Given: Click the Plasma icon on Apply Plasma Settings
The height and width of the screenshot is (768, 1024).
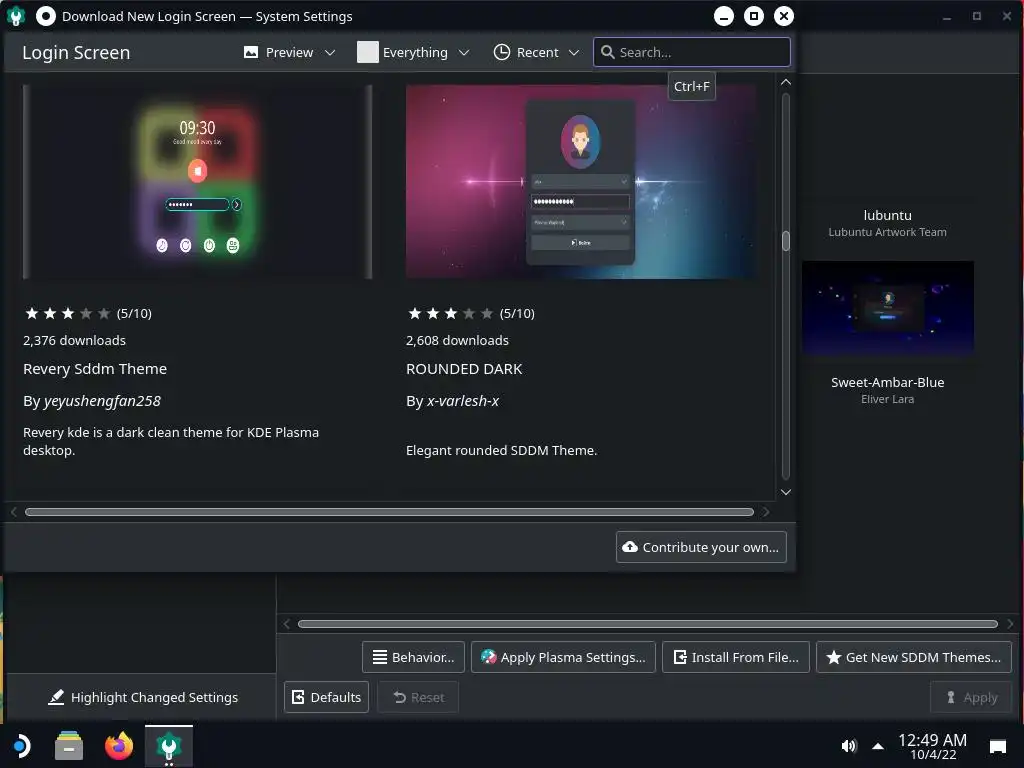Looking at the screenshot, I should tap(488, 657).
